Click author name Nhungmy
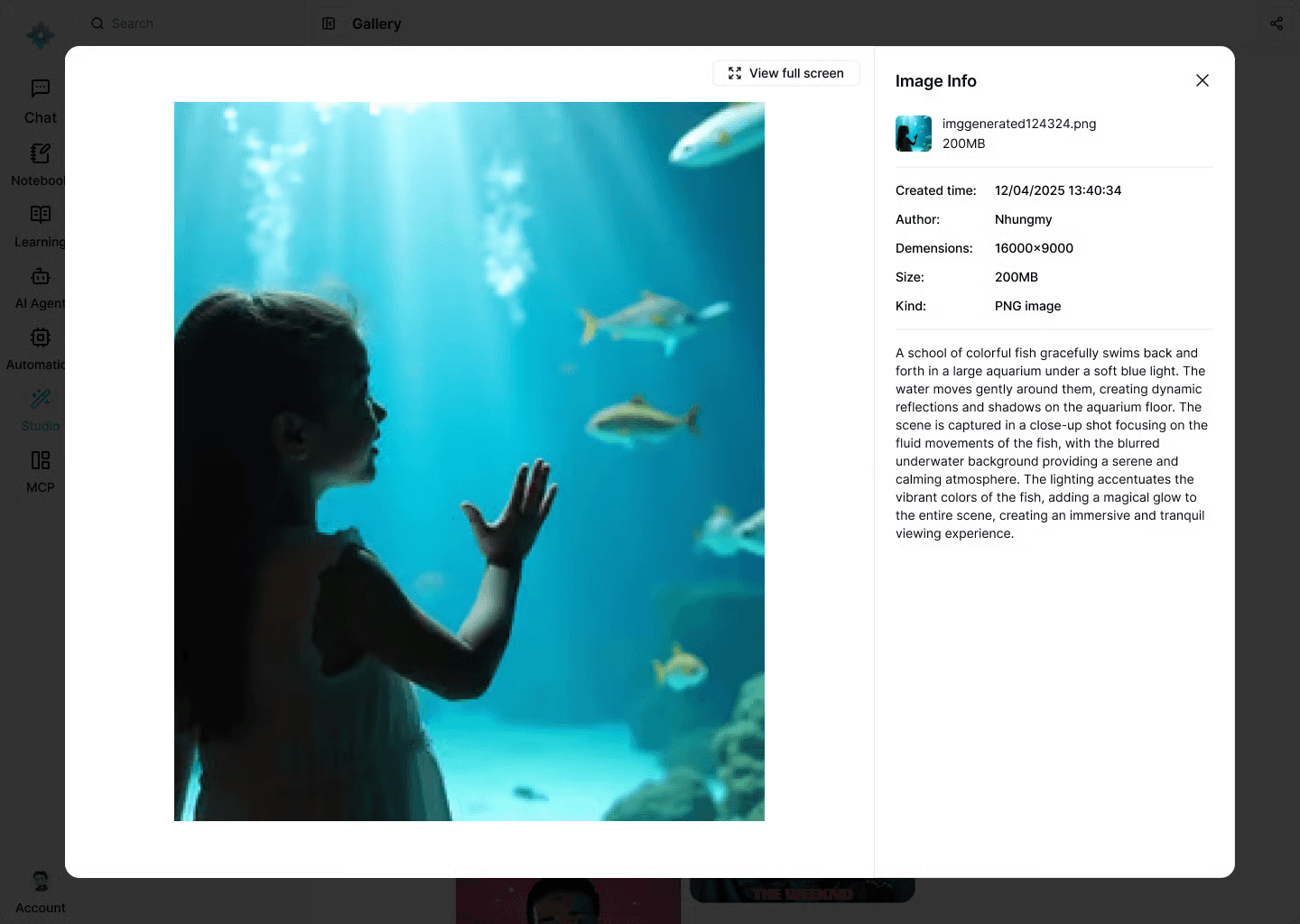This screenshot has width=1300, height=924. click(1024, 219)
